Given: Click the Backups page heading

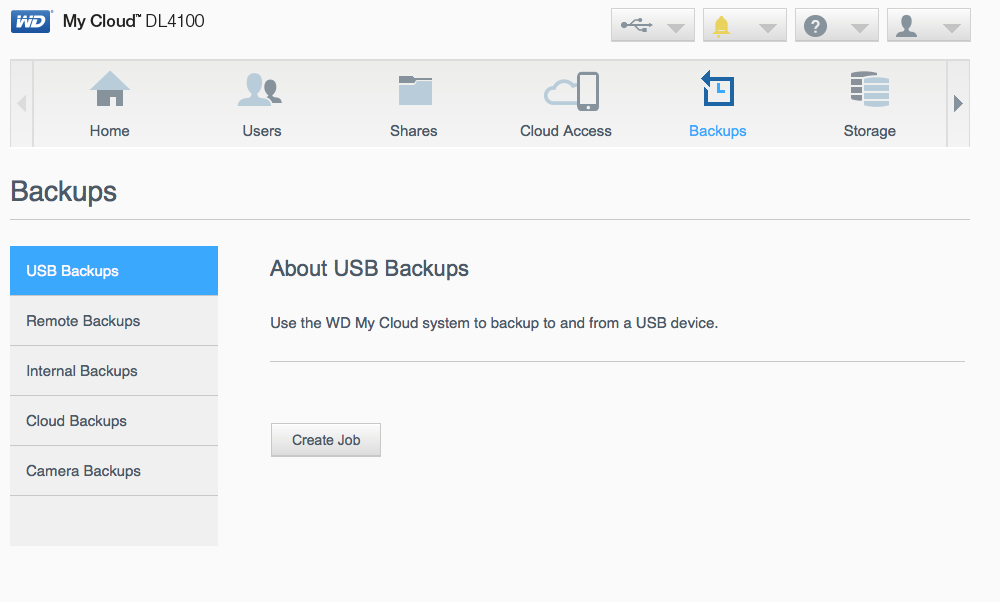Looking at the screenshot, I should [64, 191].
